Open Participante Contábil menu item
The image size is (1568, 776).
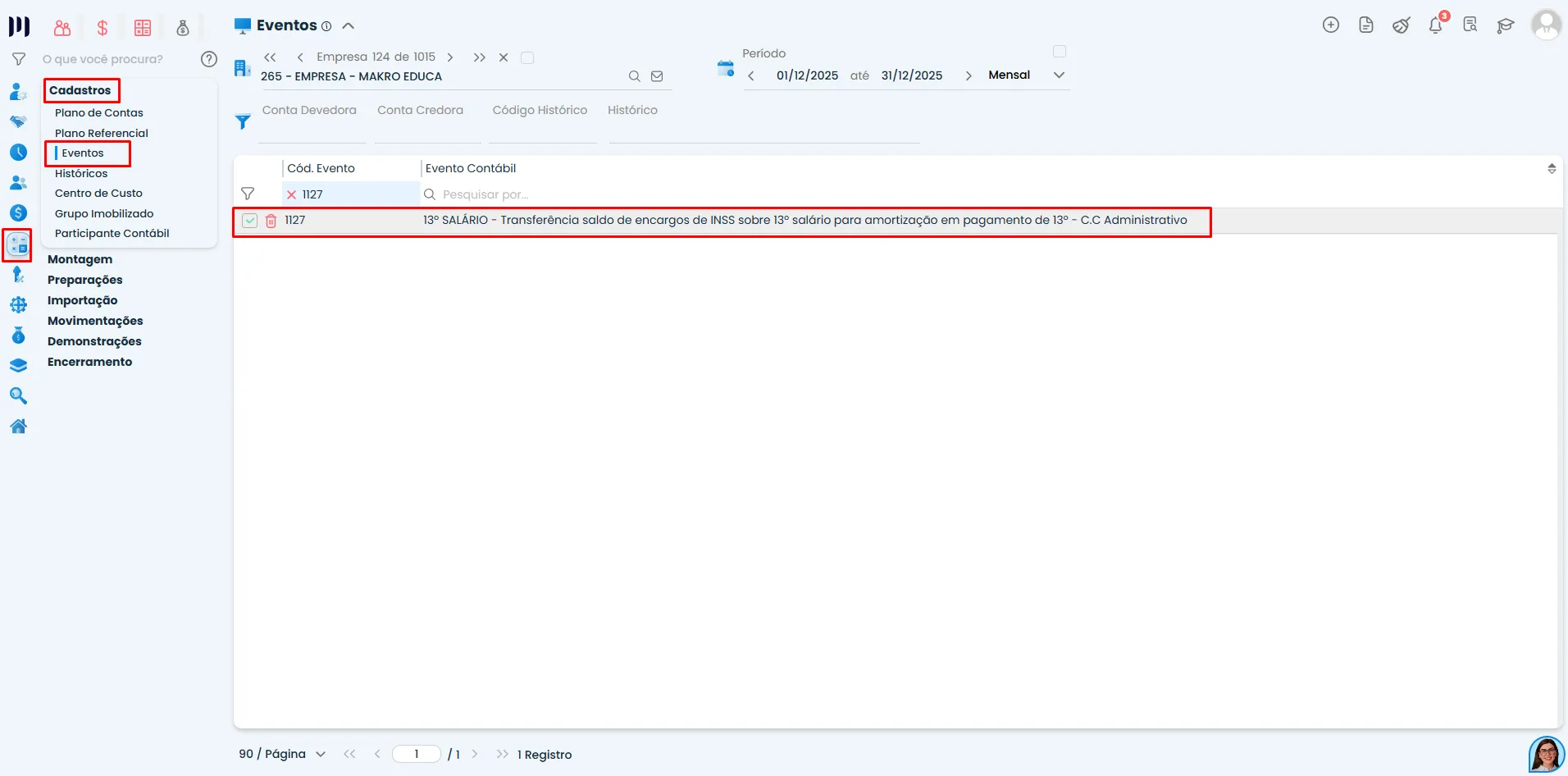(112, 234)
